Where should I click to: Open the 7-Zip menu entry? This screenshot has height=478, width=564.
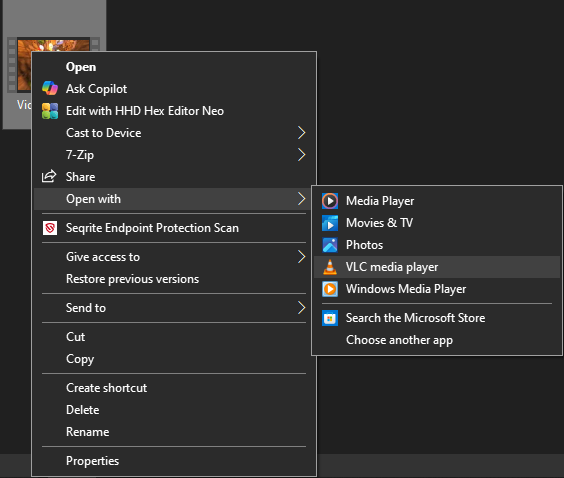tap(174, 155)
